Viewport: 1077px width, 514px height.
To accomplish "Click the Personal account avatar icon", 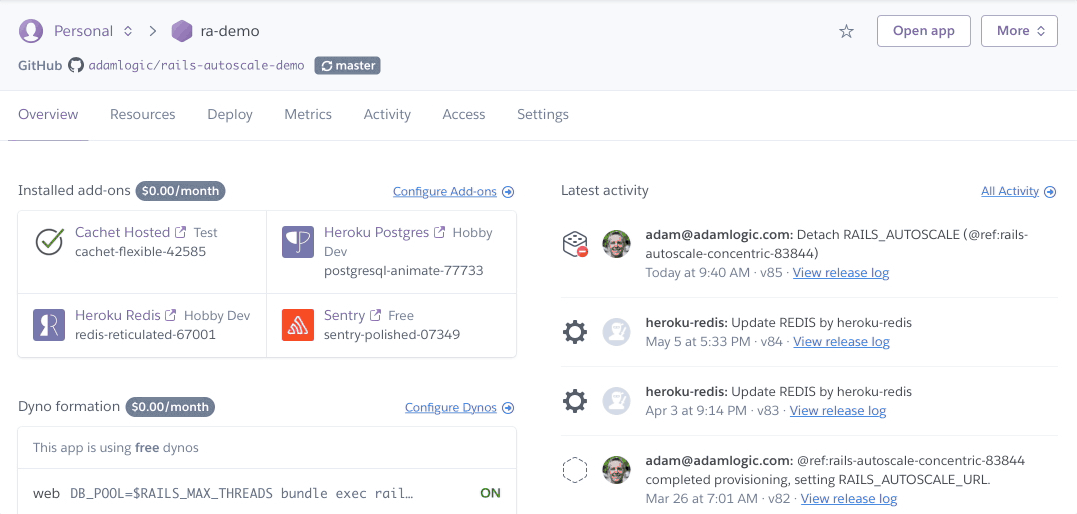I will (x=31, y=31).
